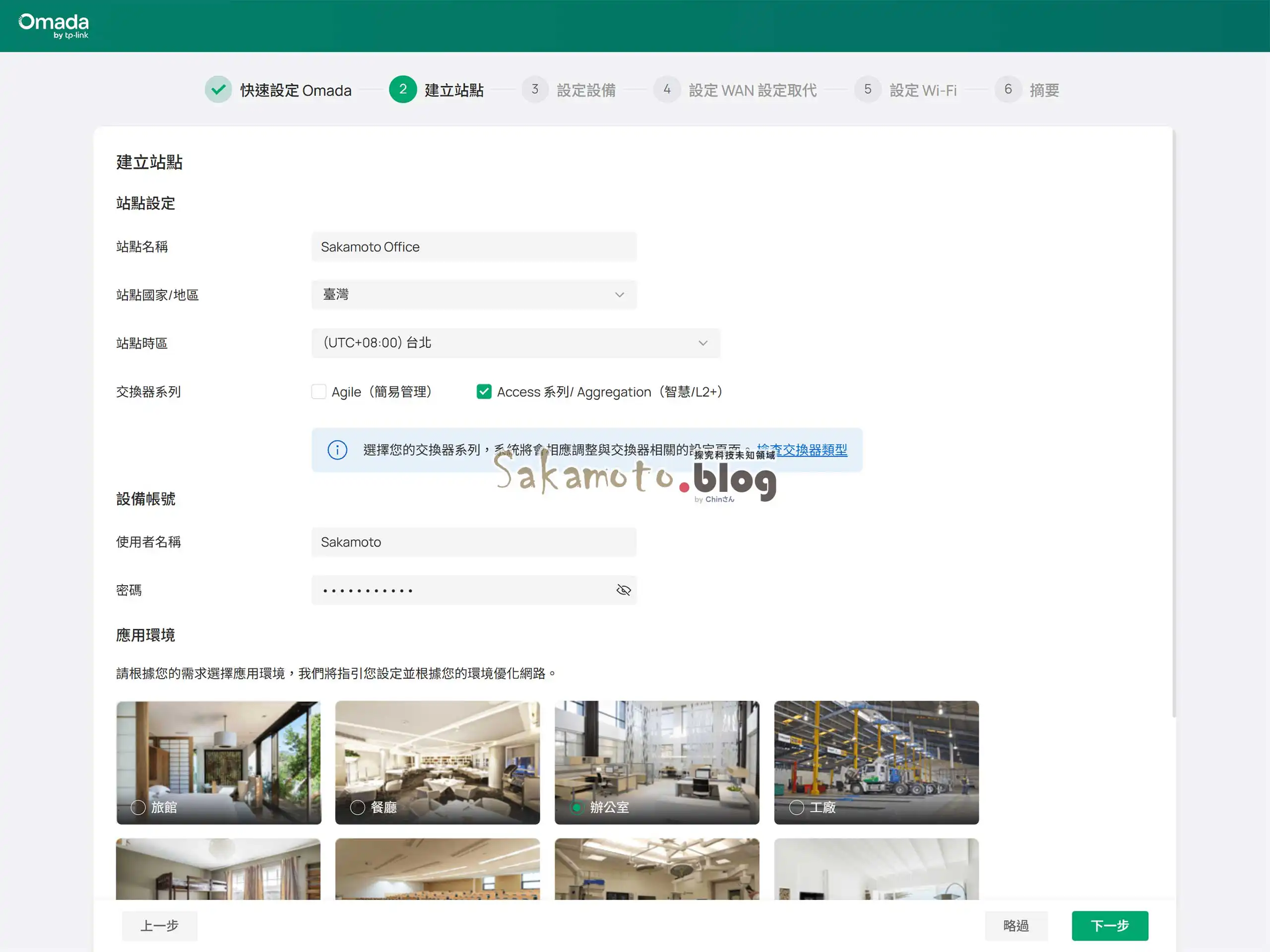Toggle password visibility eye icon
The width and height of the screenshot is (1270, 952).
point(623,590)
